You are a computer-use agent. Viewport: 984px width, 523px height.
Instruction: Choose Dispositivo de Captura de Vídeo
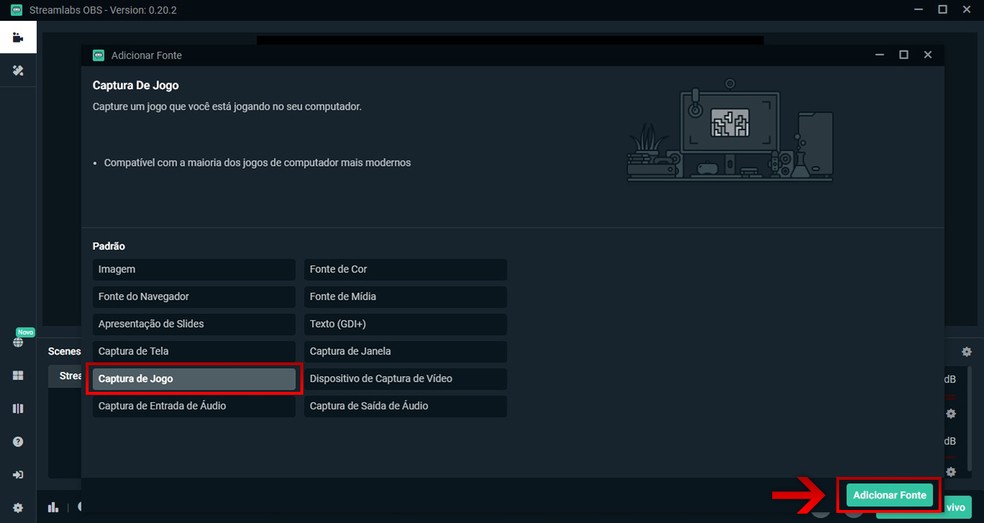click(x=405, y=379)
